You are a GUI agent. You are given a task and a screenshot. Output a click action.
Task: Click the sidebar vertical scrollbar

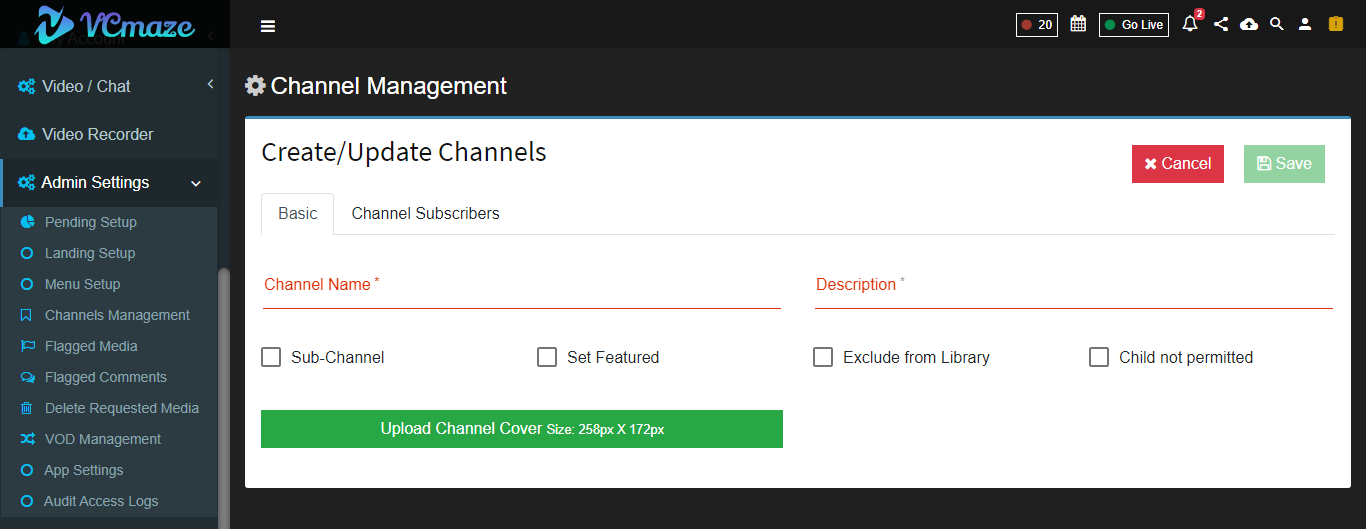click(224, 398)
